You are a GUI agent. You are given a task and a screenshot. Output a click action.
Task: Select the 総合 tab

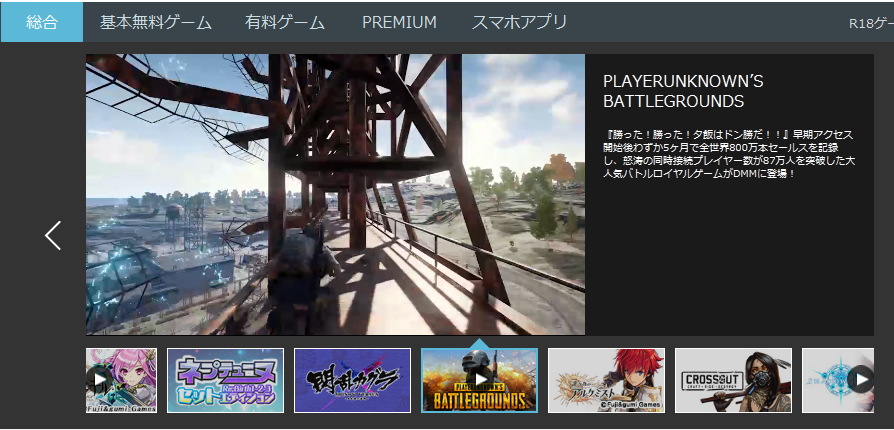[42, 22]
